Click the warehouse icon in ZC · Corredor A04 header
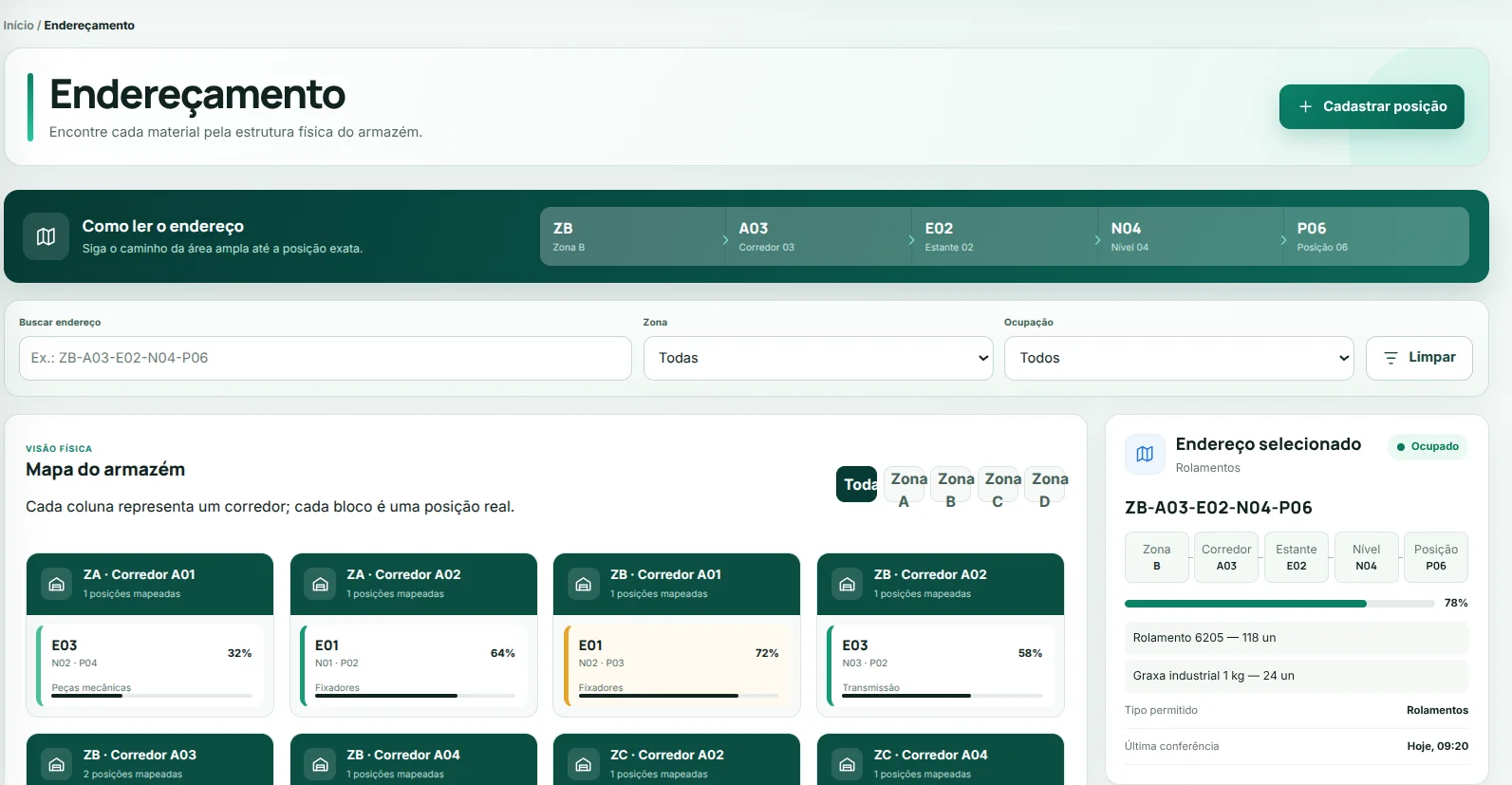The image size is (1512, 785). (848, 764)
